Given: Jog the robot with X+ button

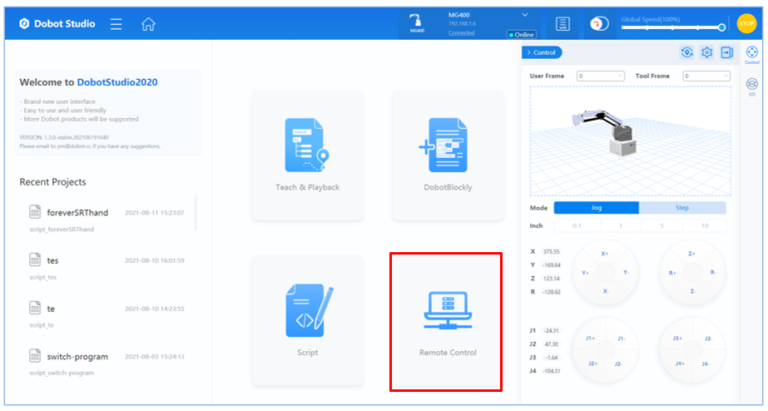Looking at the screenshot, I should (x=604, y=253).
